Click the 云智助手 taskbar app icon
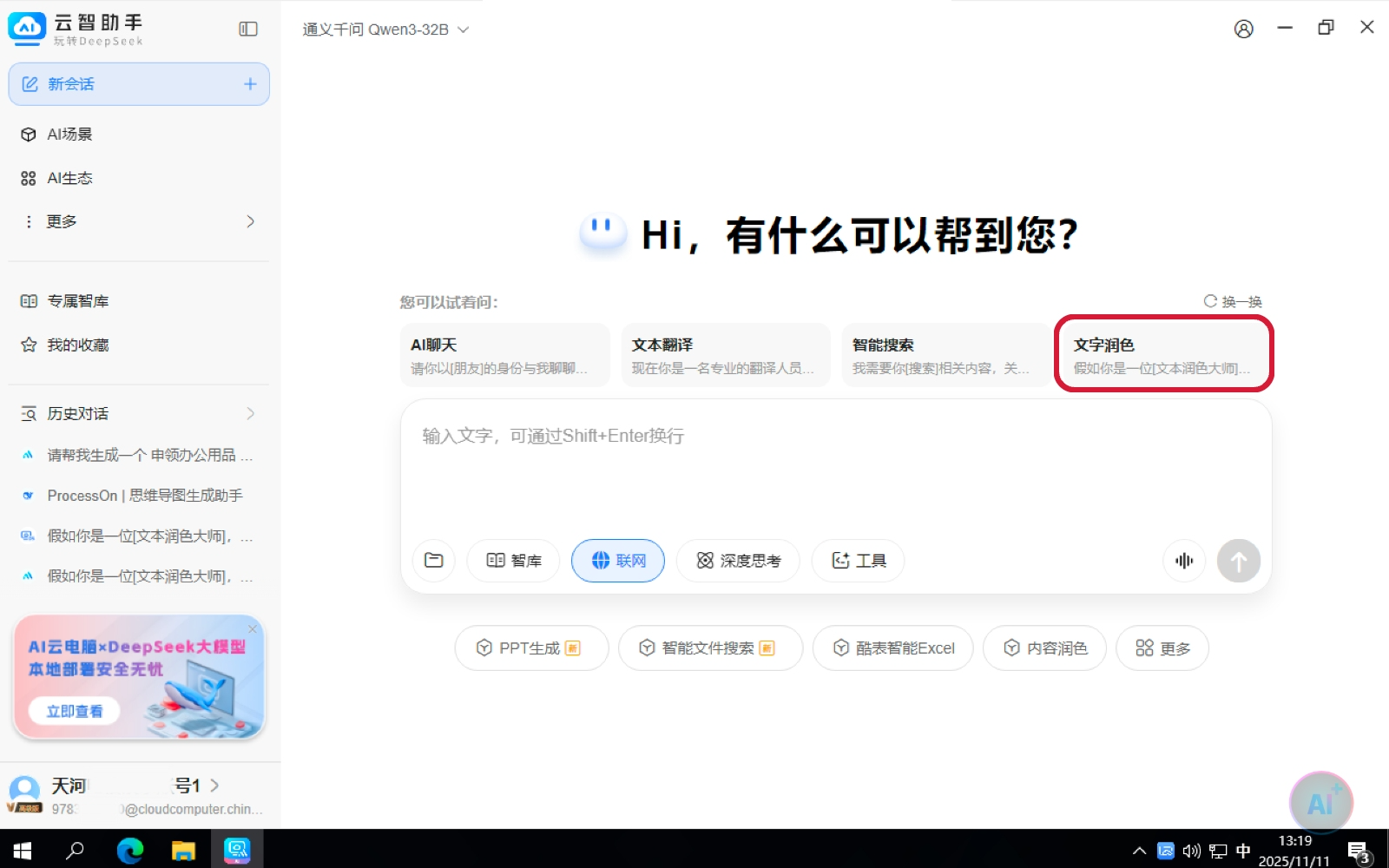 point(237,851)
